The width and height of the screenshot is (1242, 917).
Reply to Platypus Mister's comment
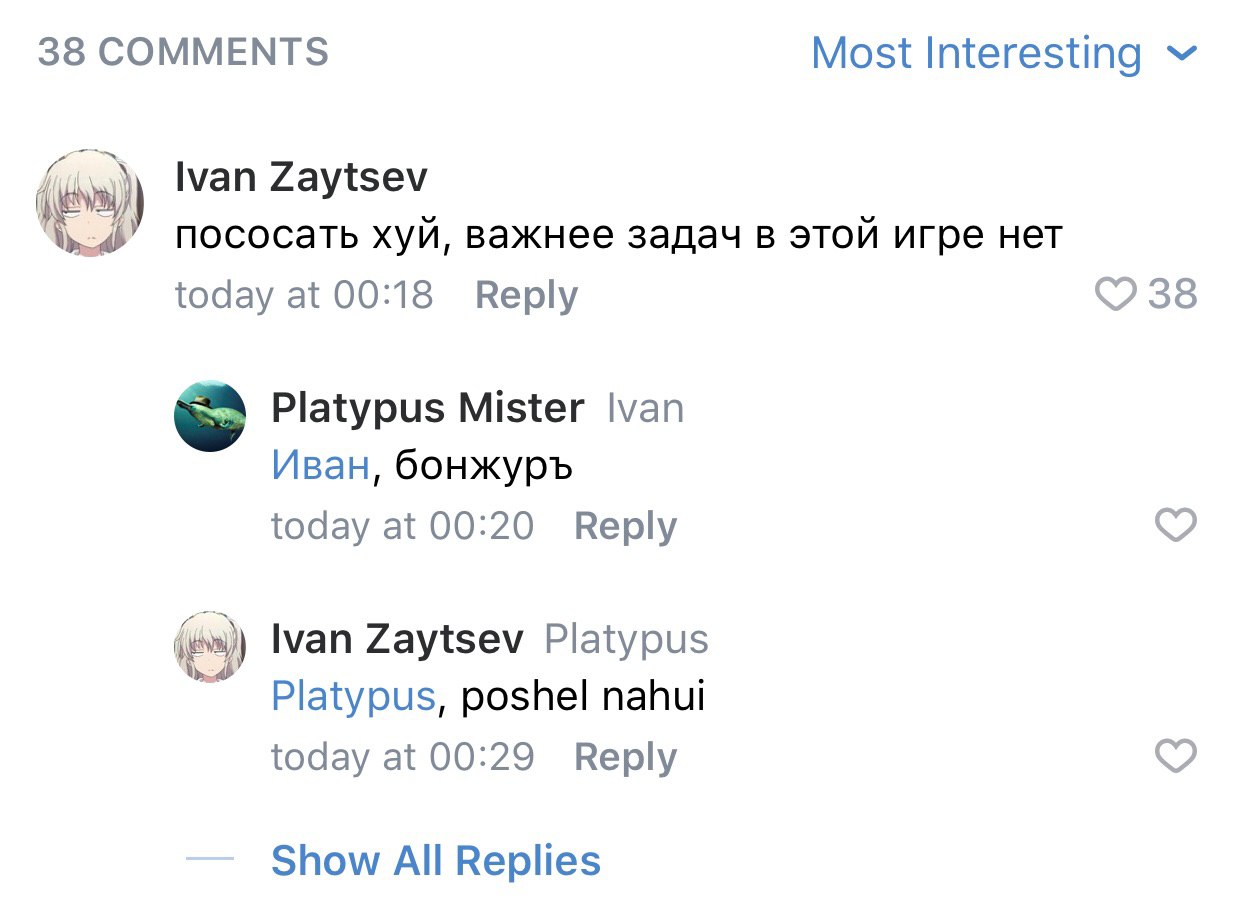pyautogui.click(x=625, y=527)
